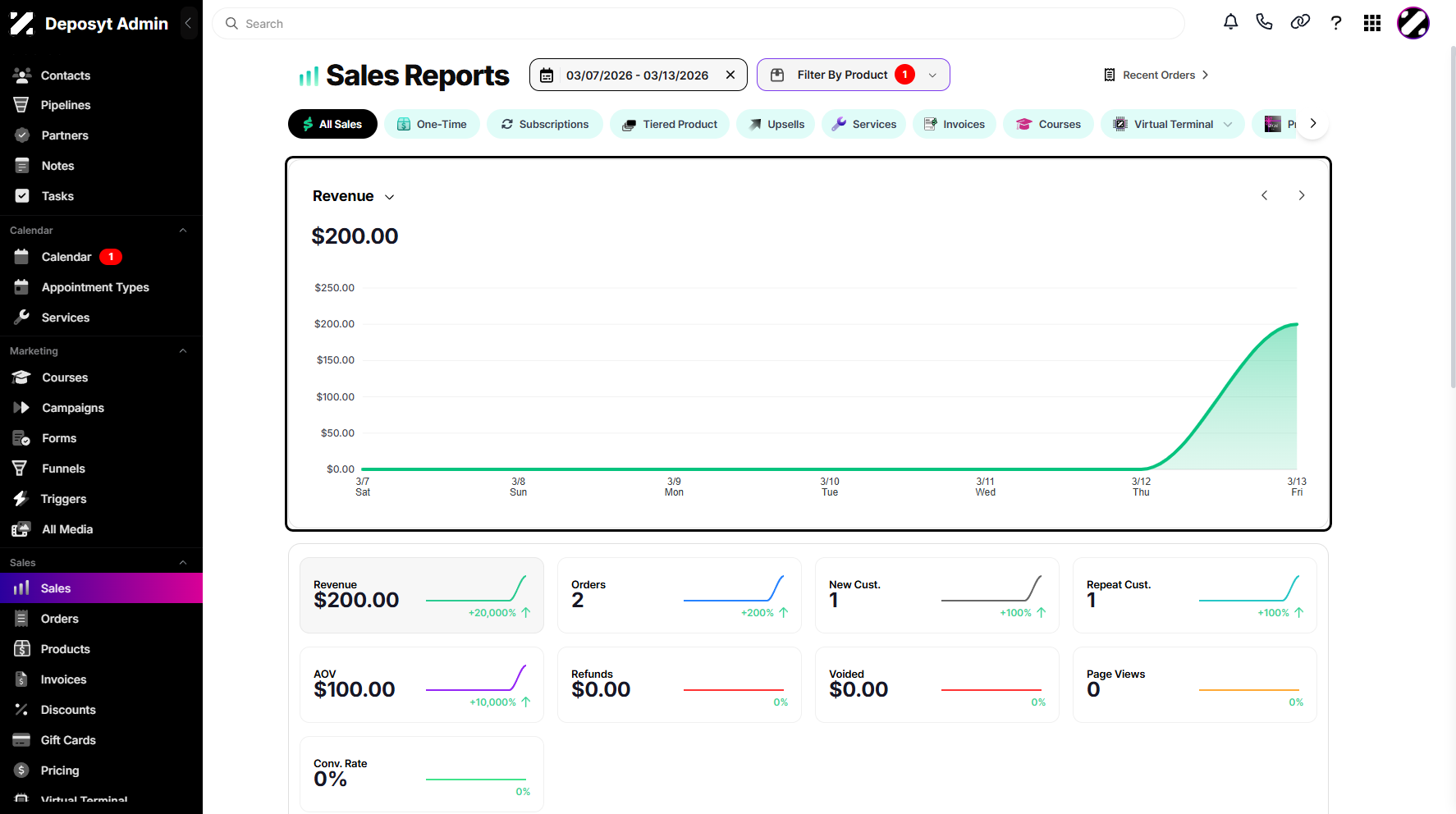Select the Orders summary card

[x=680, y=596]
